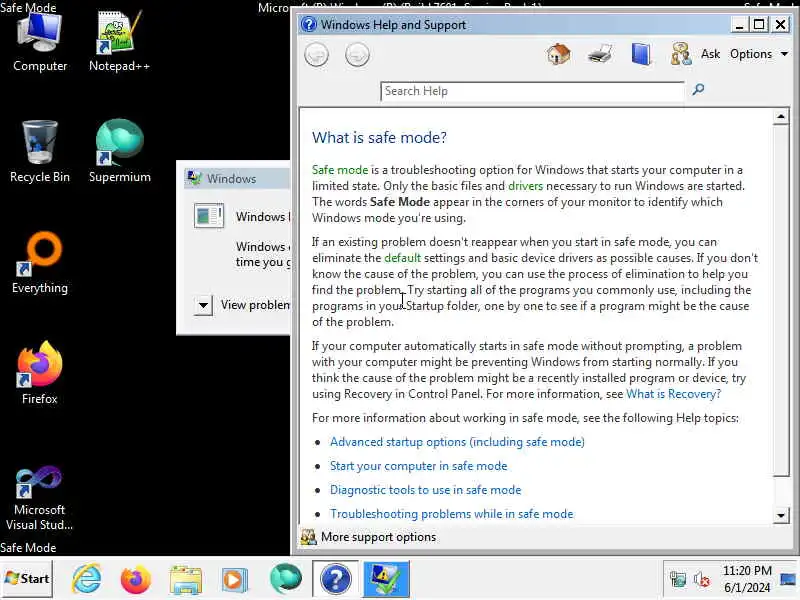Open the green Safe mode glossary term
This screenshot has width=800, height=600.
[x=340, y=170]
